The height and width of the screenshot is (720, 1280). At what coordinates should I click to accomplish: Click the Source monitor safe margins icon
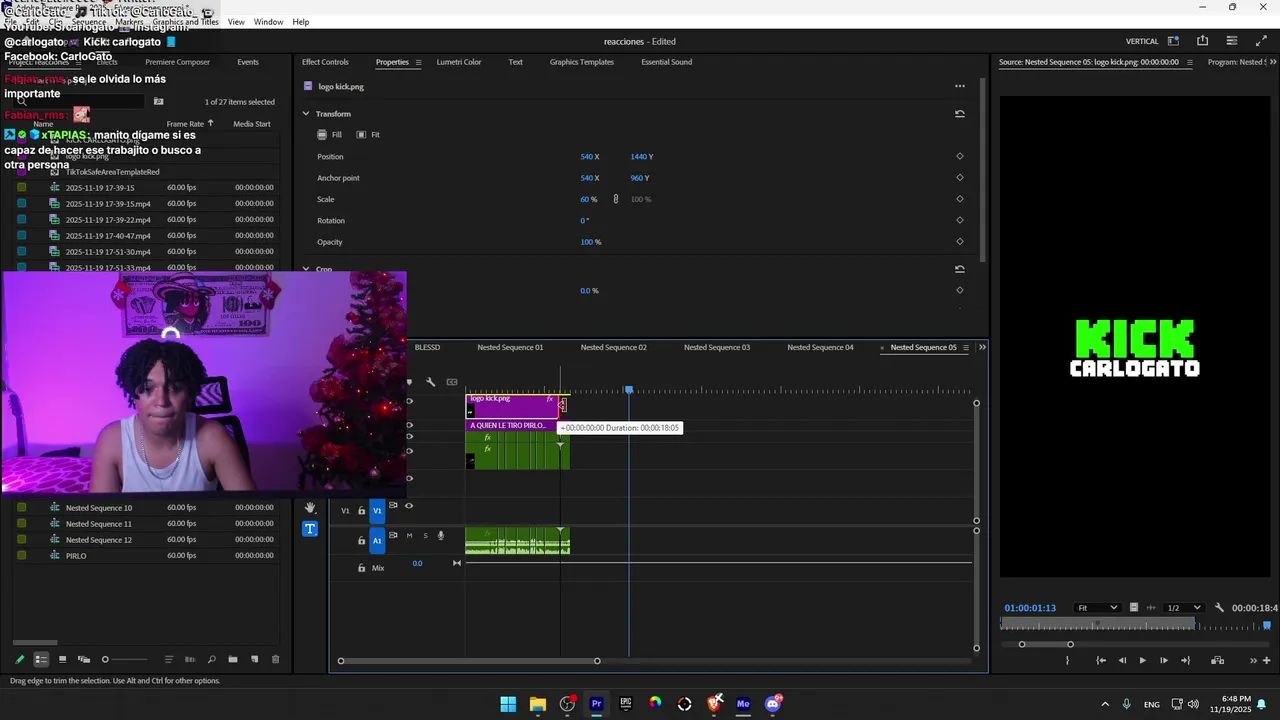coord(1133,608)
